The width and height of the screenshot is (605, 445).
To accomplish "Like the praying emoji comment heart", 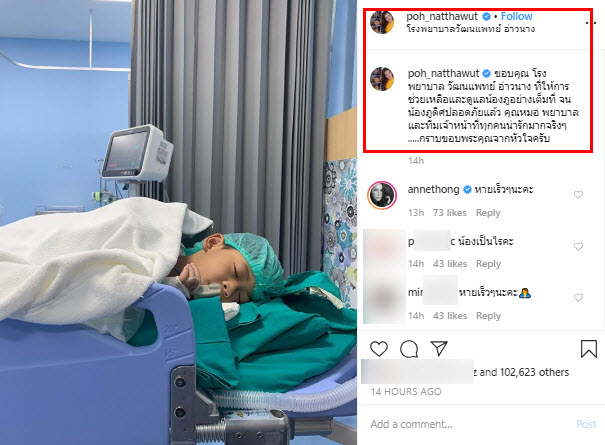I will point(578,297).
